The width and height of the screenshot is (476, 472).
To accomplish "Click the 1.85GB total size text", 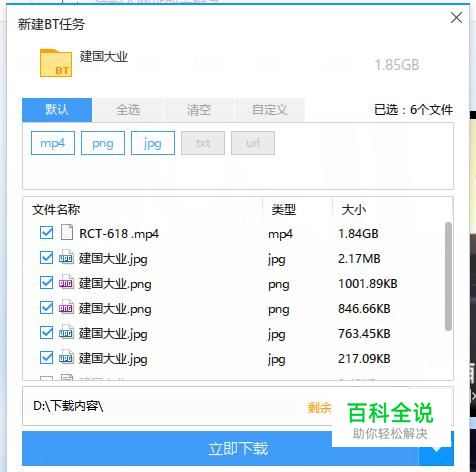I will [x=397, y=65].
